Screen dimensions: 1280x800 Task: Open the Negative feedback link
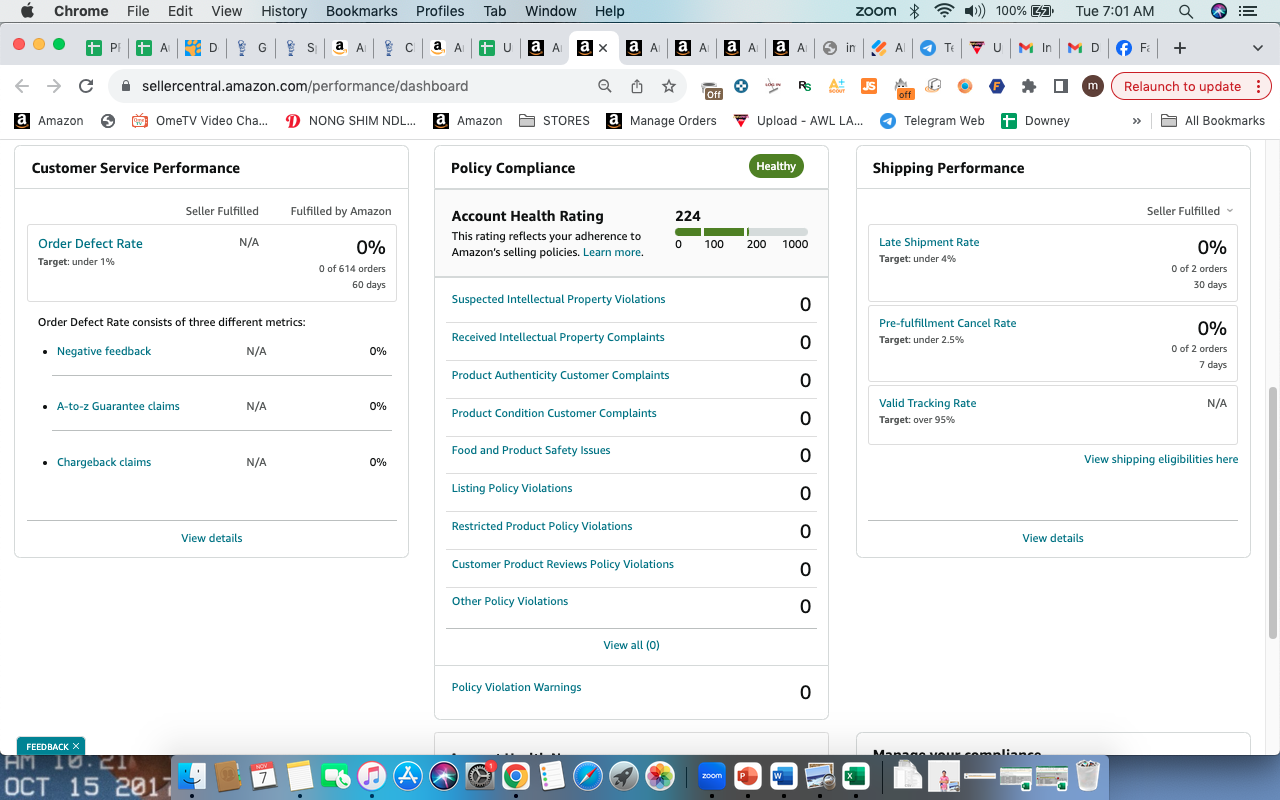pyautogui.click(x=104, y=351)
